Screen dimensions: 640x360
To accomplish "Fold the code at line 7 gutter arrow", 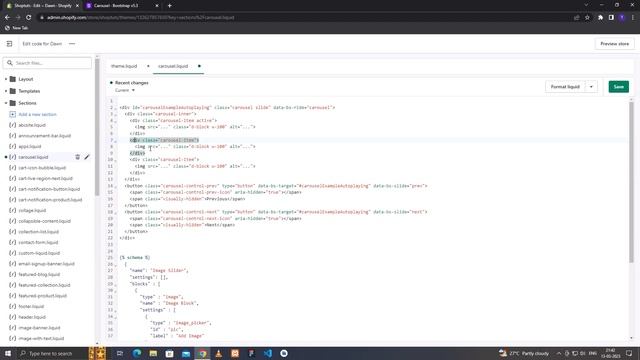I will [116, 140].
